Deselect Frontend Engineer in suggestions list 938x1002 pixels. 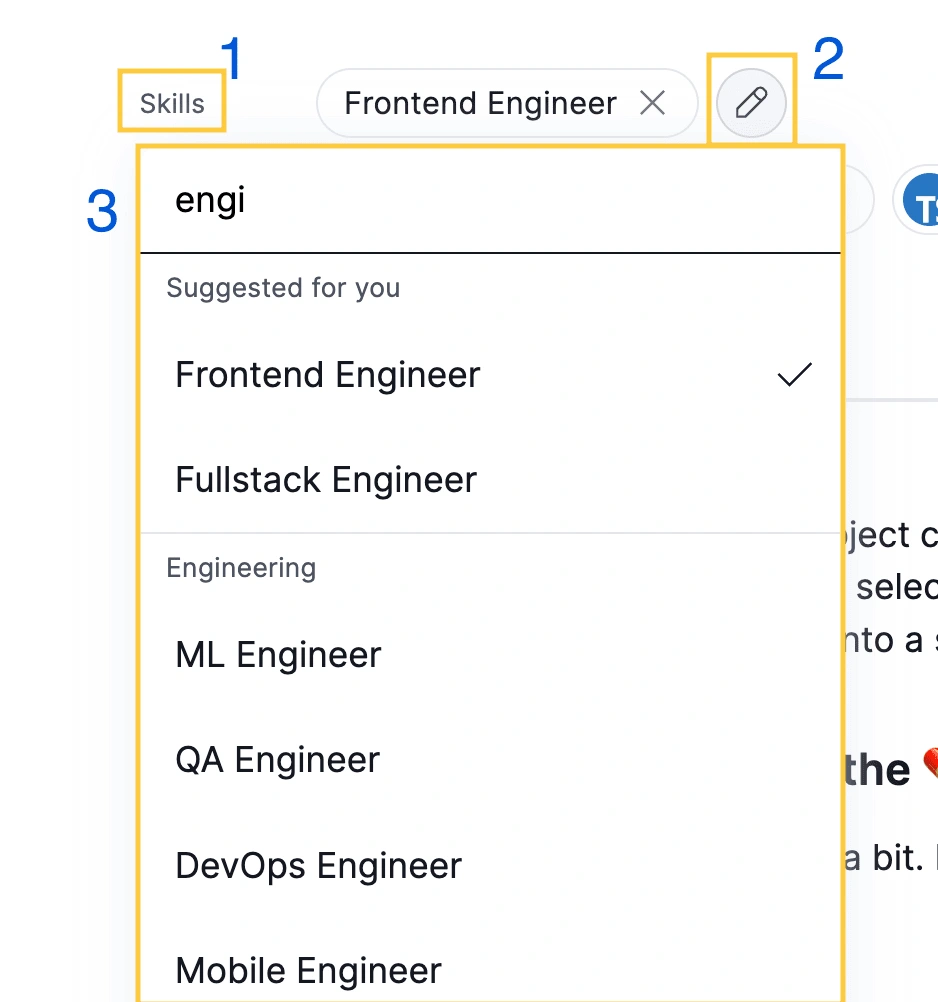click(490, 374)
